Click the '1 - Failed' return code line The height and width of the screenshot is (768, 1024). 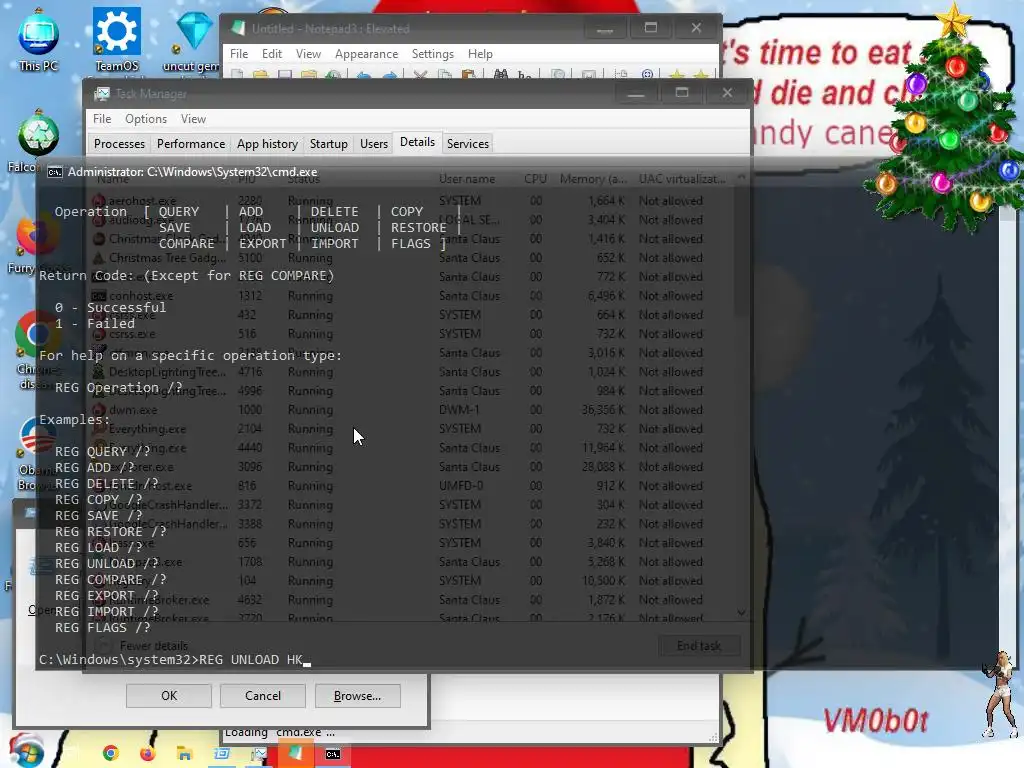[95, 323]
